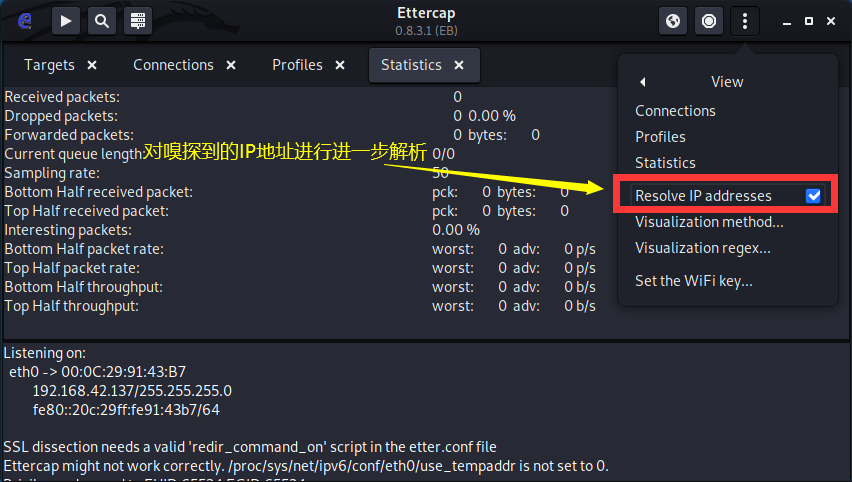The image size is (852, 482).
Task: Click the SSL dissection warning line
Action: point(250,447)
